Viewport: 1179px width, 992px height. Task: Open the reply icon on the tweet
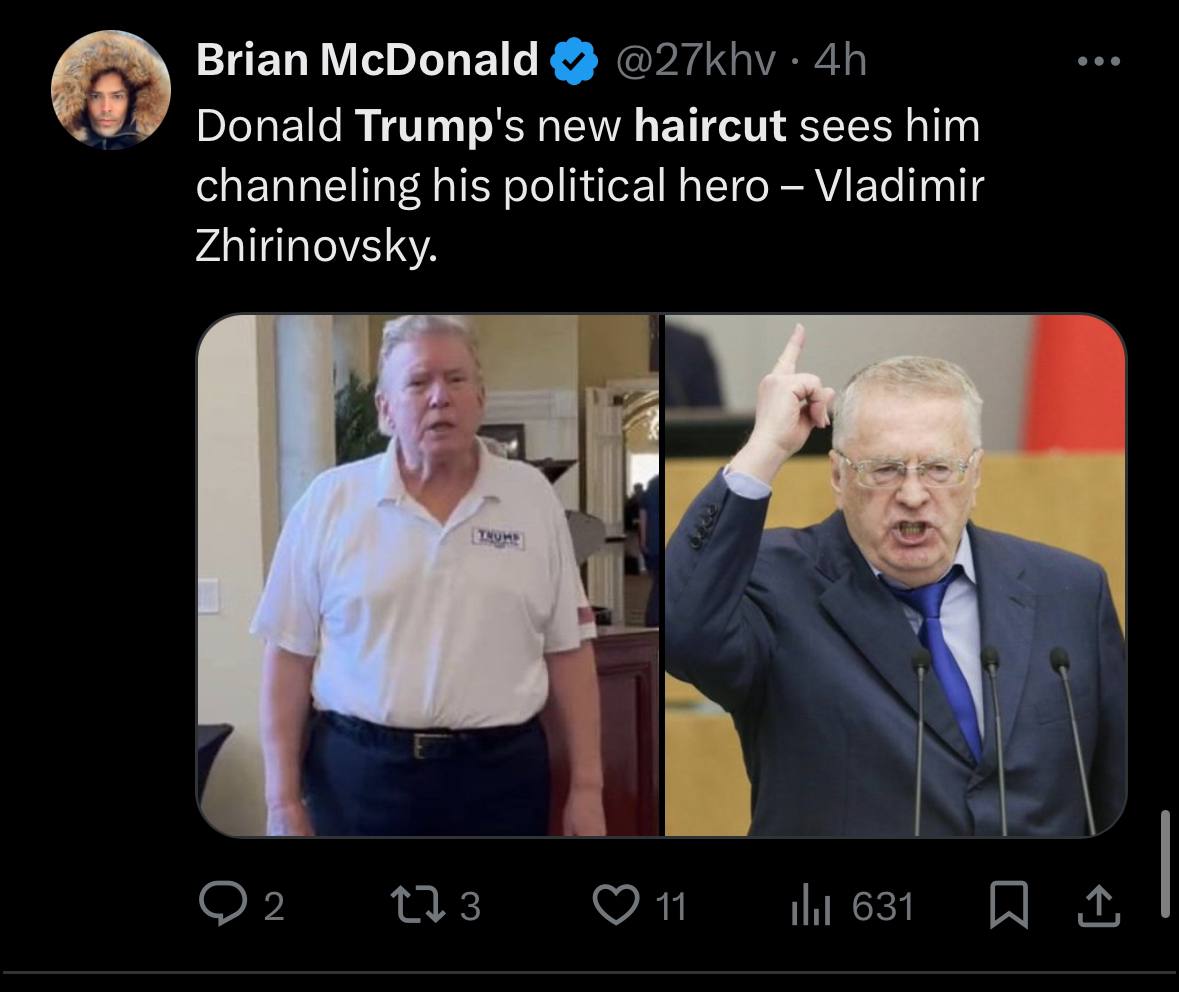coord(218,905)
